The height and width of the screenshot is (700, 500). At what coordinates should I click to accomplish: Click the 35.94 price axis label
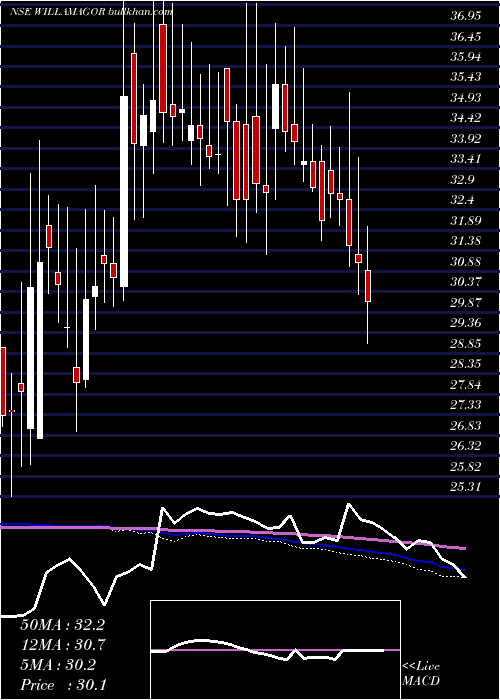click(466, 57)
